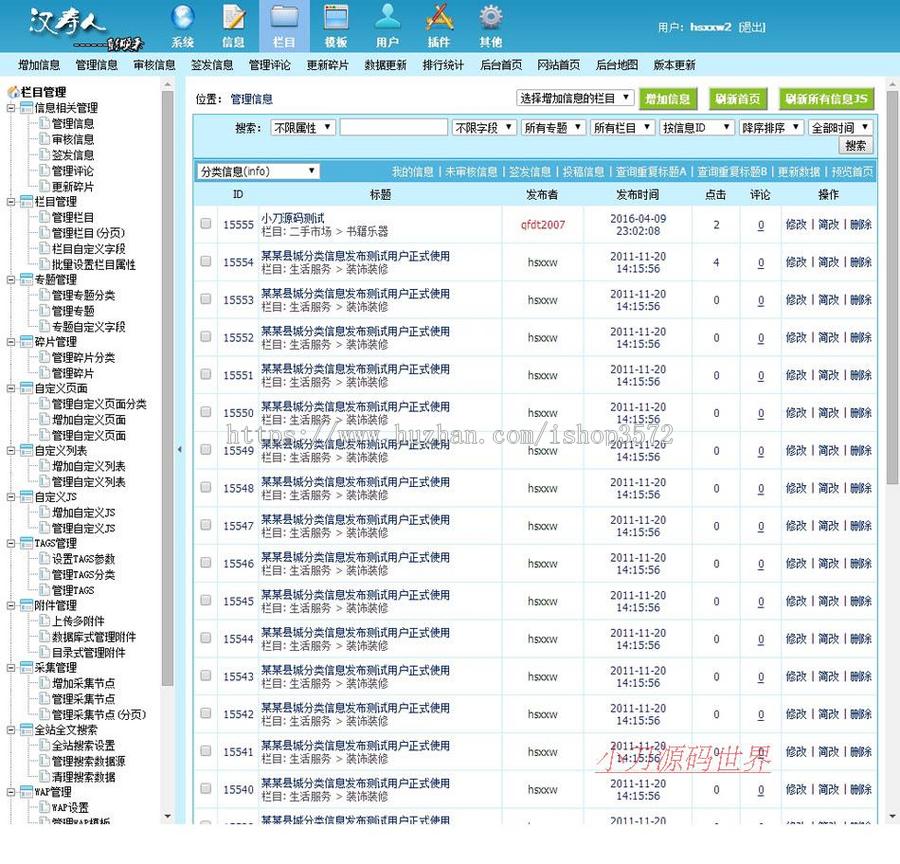The width and height of the screenshot is (900, 864).
Task: Open the 所有栏目 dropdown
Action: click(622, 127)
